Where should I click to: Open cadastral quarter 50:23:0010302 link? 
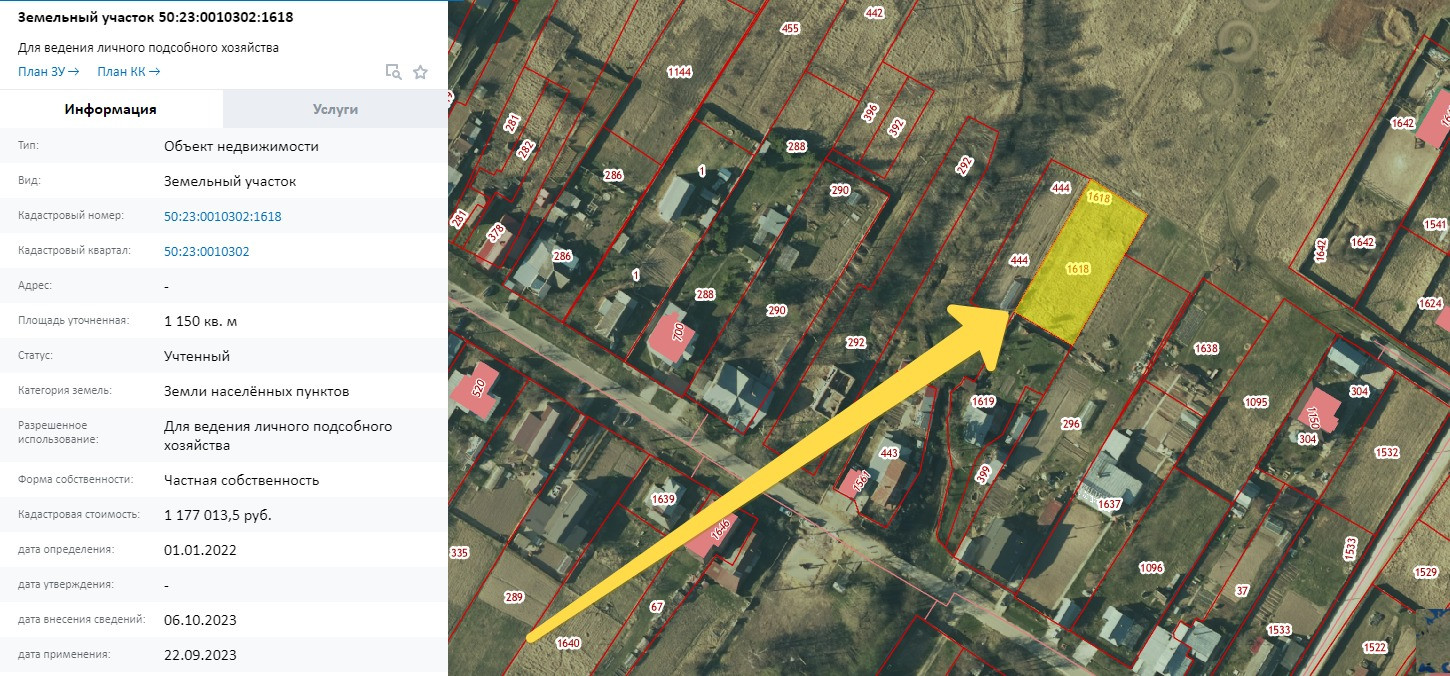click(x=207, y=251)
